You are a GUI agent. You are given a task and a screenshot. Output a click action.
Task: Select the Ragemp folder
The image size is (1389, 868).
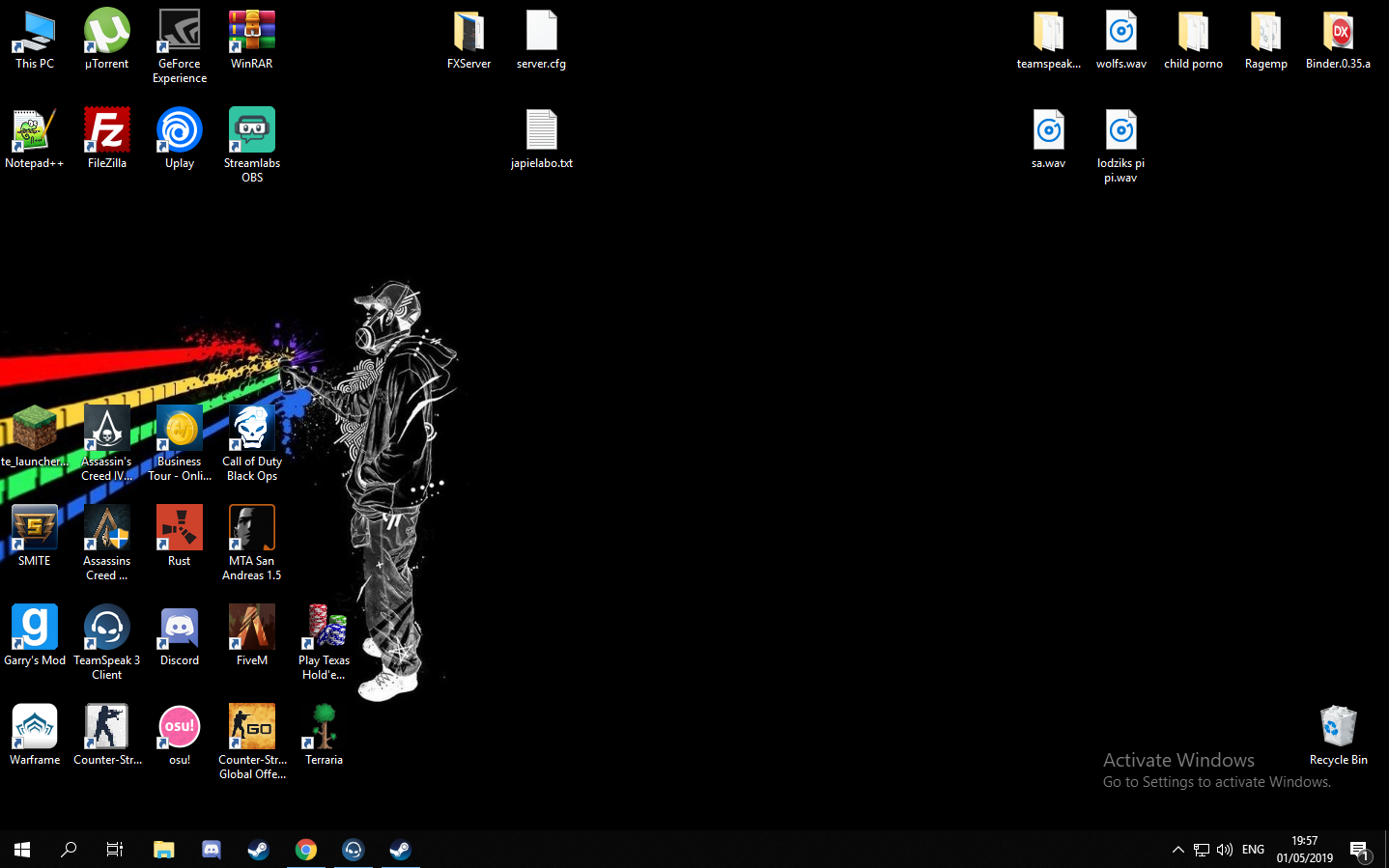(1266, 40)
